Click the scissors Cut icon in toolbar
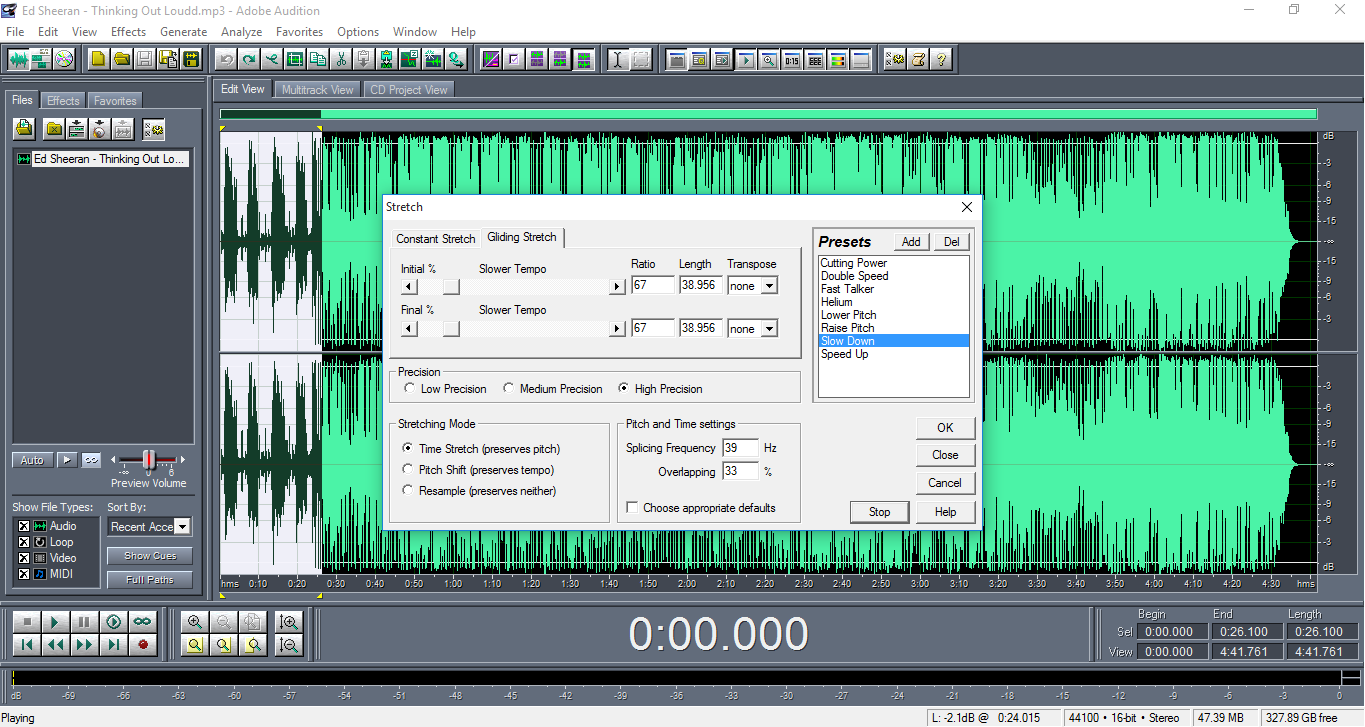 click(341, 59)
